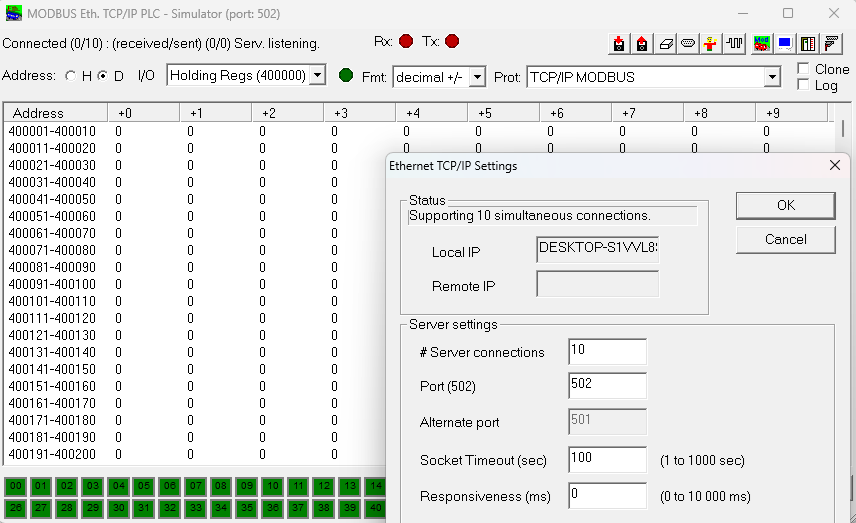Click the disabled Alternate port field 501
Screen dimensions: 856x523
tap(607, 421)
